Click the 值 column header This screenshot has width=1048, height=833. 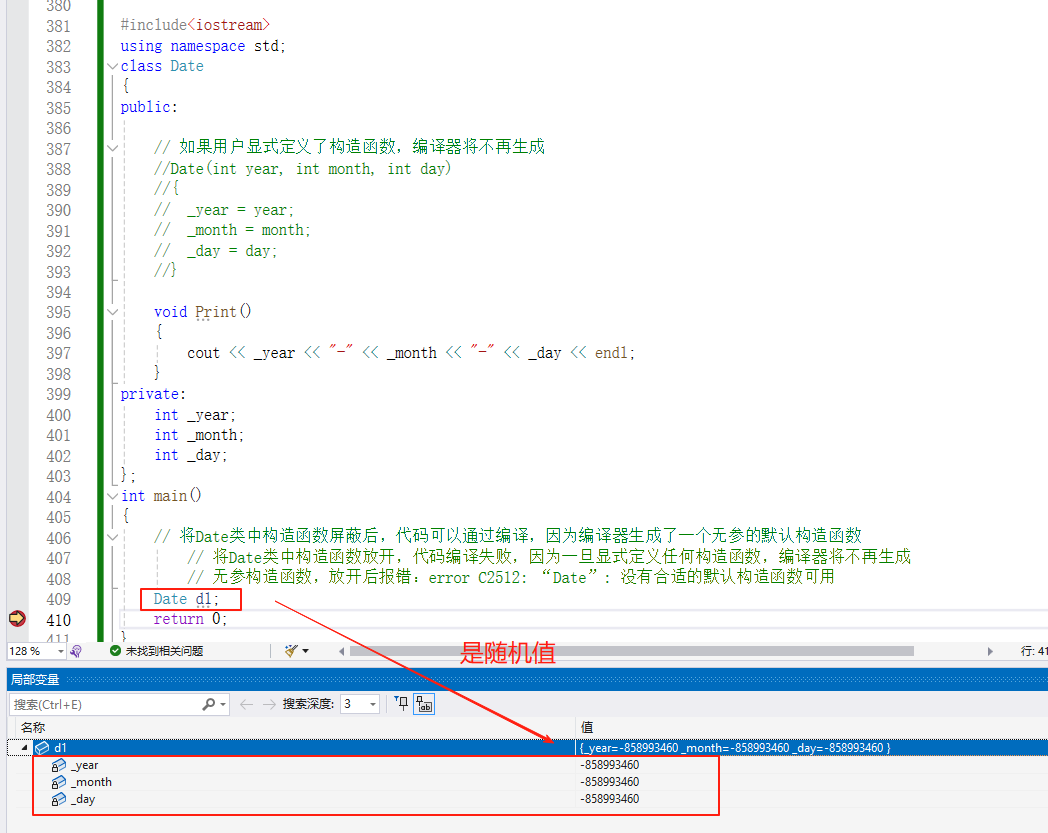point(587,727)
